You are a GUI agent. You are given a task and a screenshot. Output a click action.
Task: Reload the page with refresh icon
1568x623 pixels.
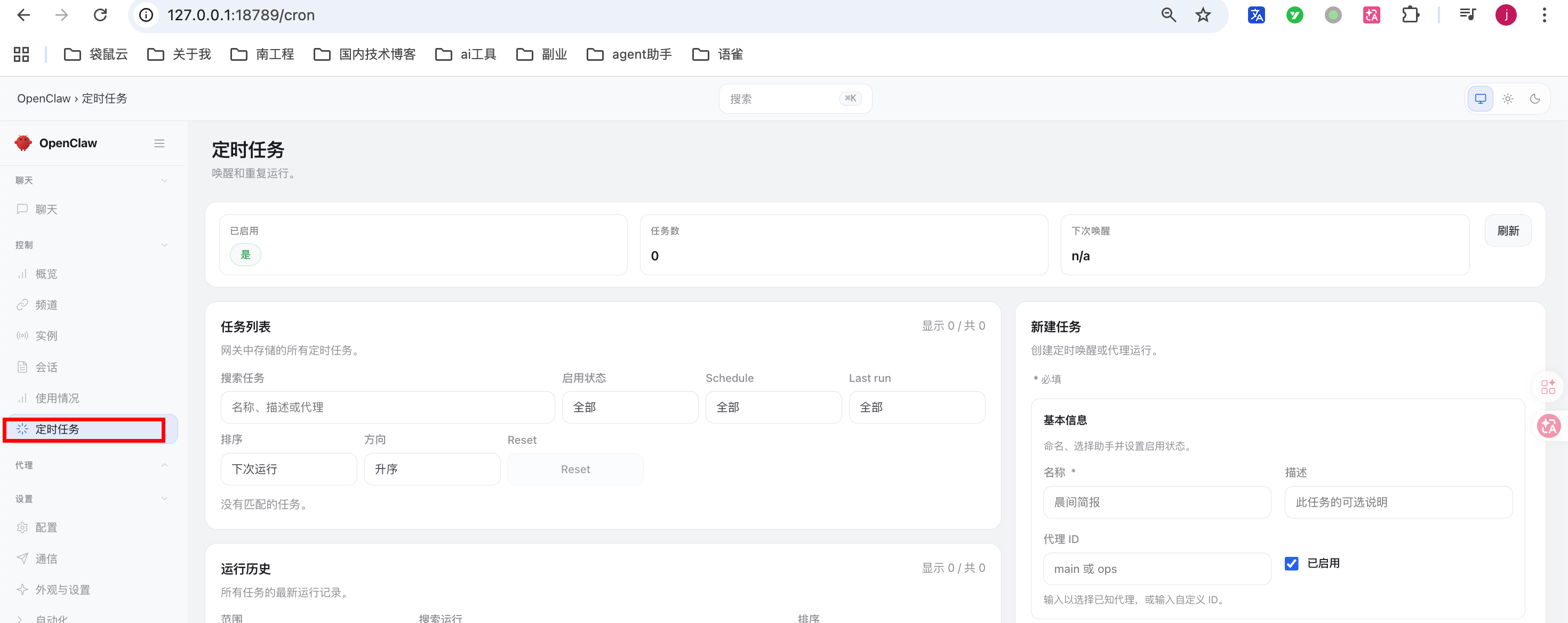100,14
